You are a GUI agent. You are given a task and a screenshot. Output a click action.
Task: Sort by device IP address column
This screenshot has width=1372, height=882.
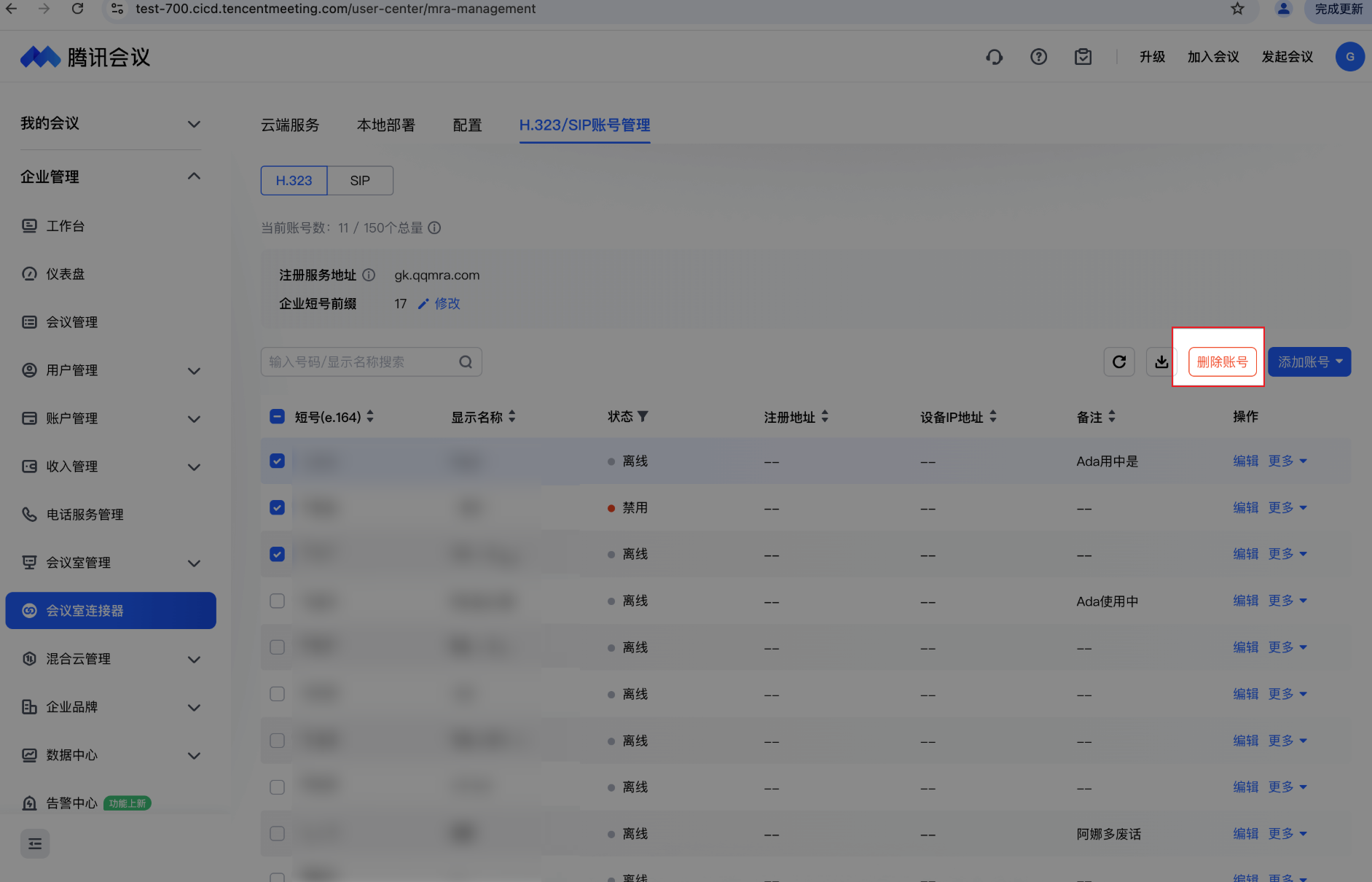pos(993,416)
